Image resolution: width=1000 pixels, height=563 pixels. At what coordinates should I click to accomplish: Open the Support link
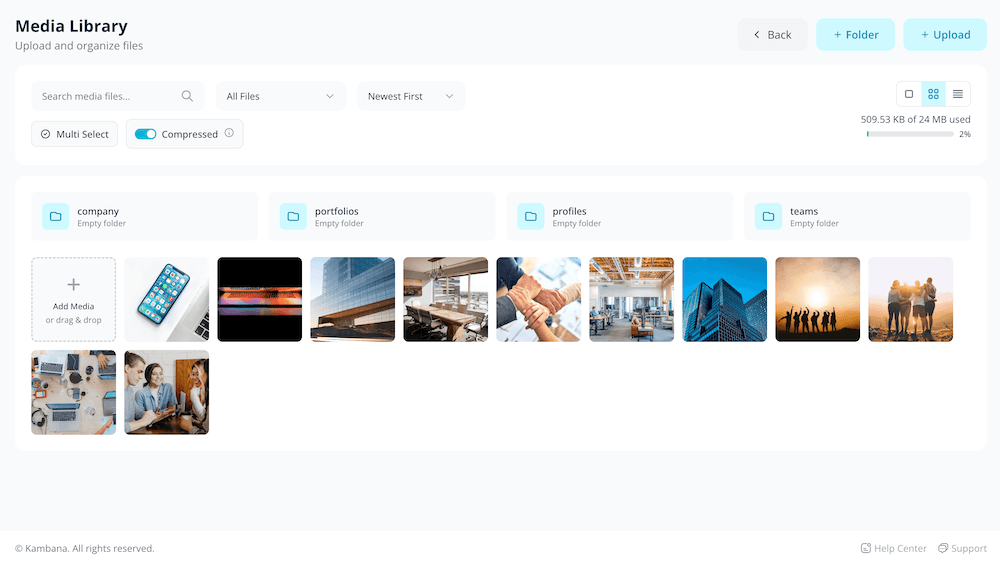[x=962, y=548]
